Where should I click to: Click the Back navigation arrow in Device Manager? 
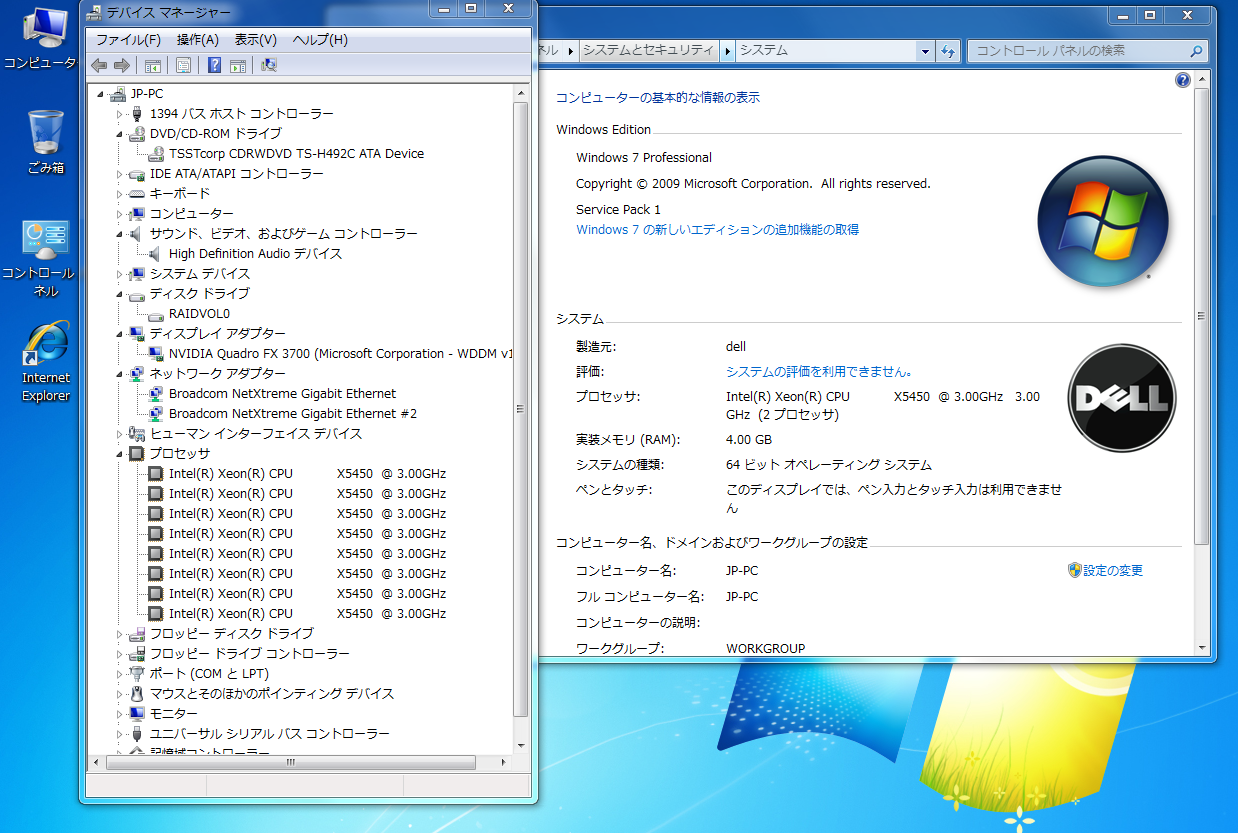tap(98, 65)
